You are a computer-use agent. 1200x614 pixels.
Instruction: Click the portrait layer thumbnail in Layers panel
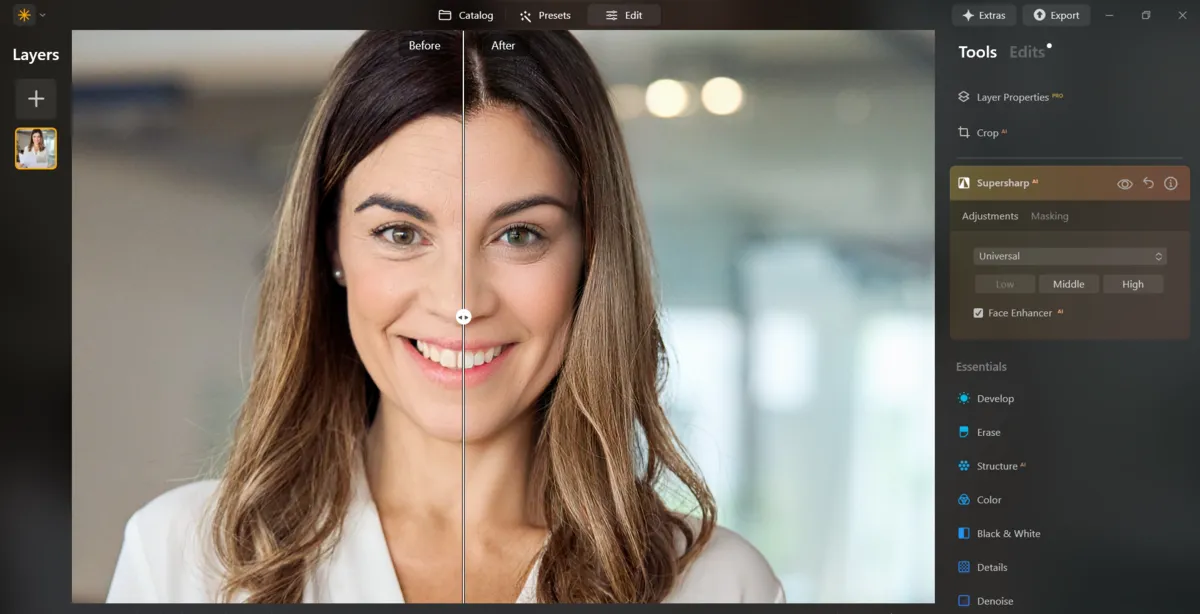click(36, 148)
